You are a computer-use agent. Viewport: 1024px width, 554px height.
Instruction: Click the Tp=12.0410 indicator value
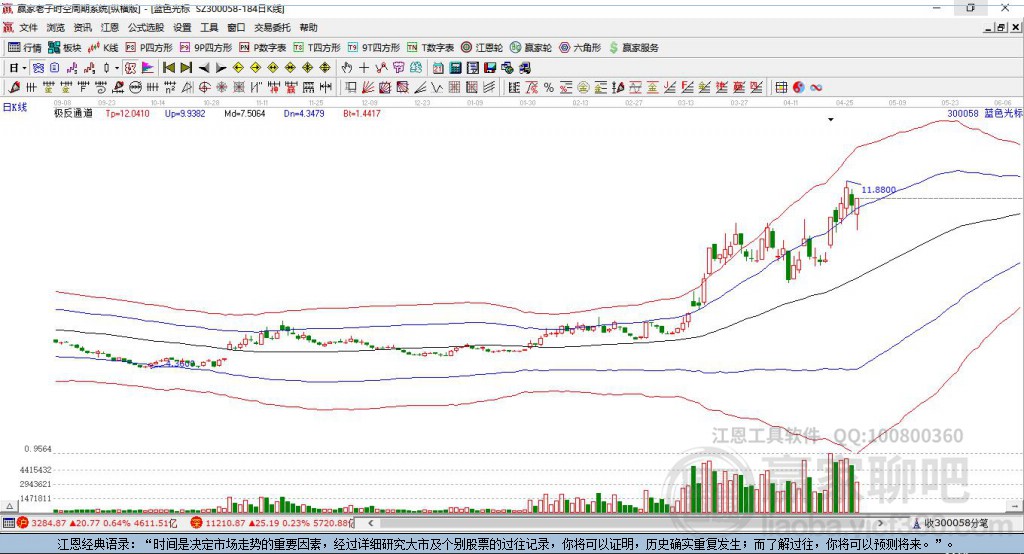click(127, 114)
